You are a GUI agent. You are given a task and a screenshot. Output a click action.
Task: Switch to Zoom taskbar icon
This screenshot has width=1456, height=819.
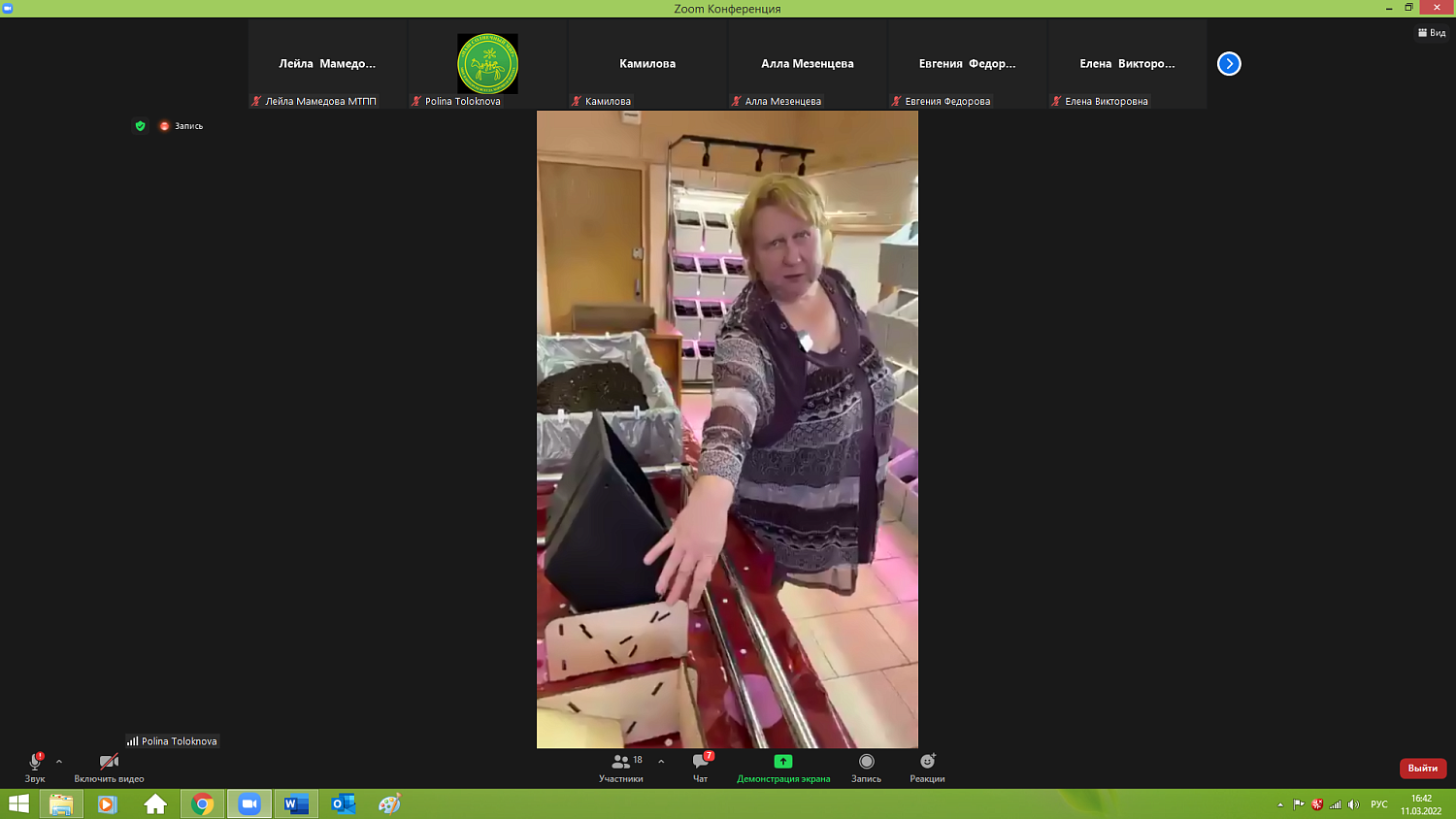pyautogui.click(x=249, y=803)
